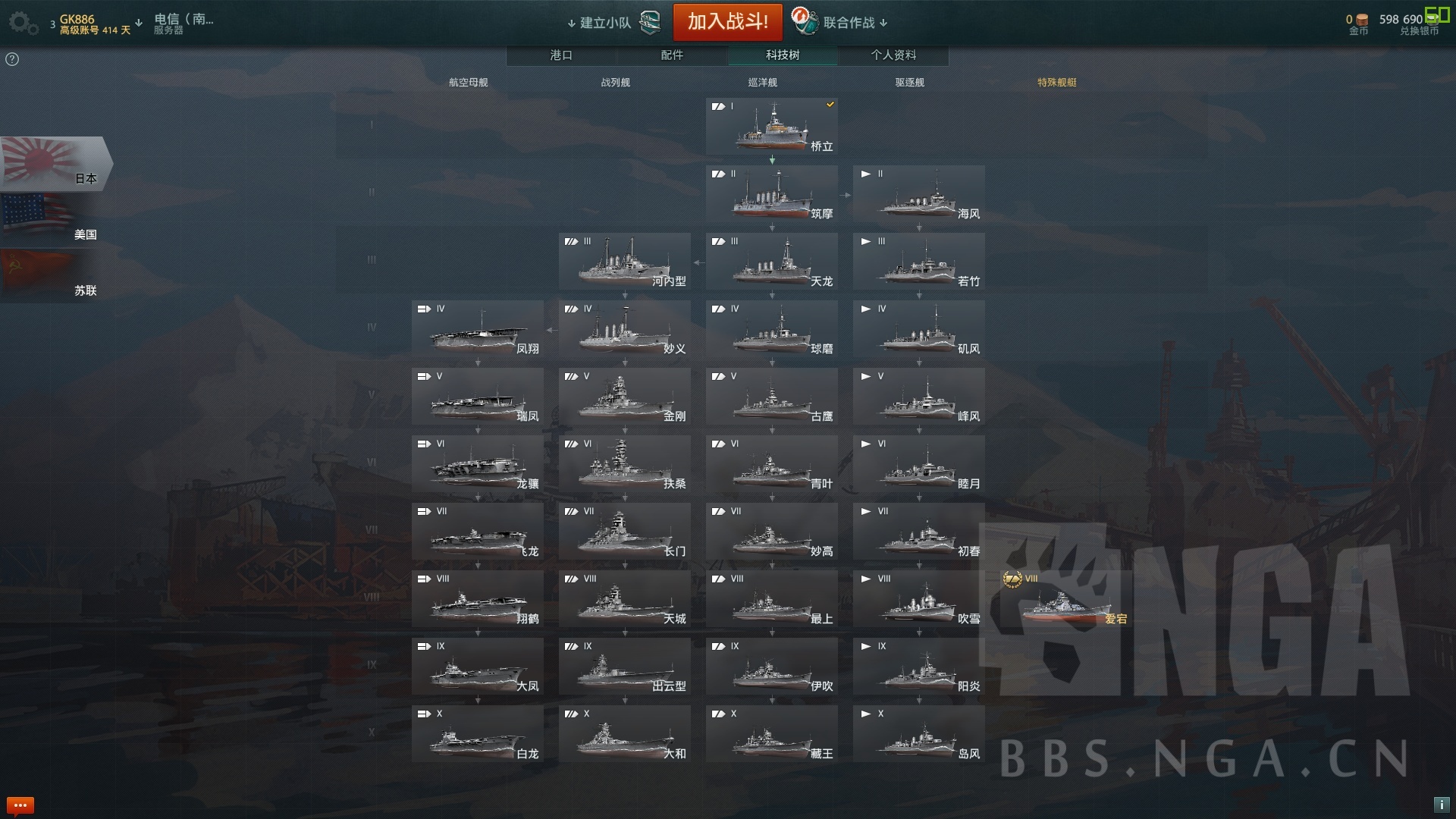Open the 个人资料 tab
Image resolution: width=1456 pixels, height=819 pixels.
[893, 55]
